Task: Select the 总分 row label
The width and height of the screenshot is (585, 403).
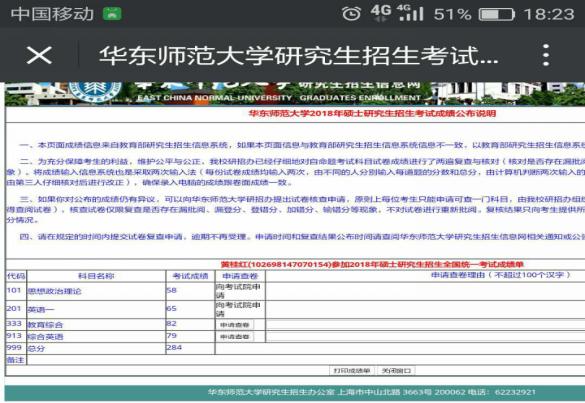Action: pos(37,349)
